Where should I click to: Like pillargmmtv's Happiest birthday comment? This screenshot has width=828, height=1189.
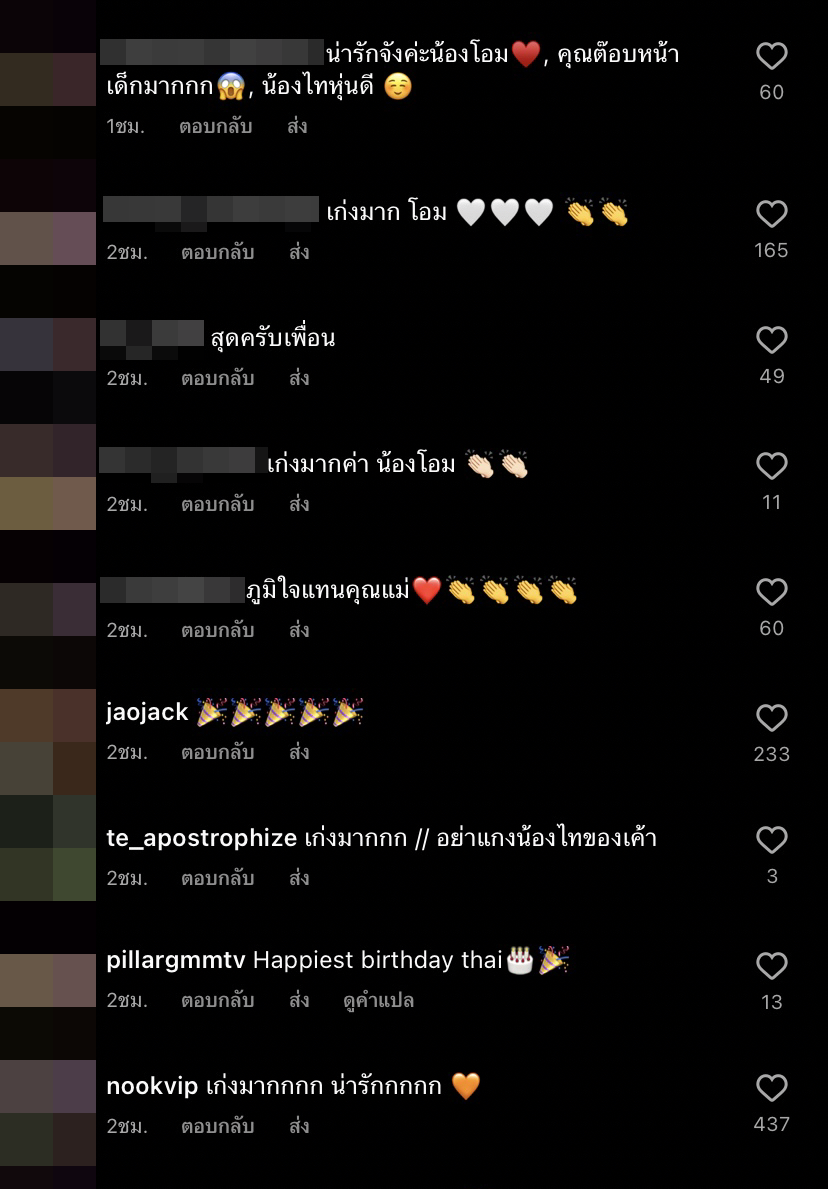point(771,965)
